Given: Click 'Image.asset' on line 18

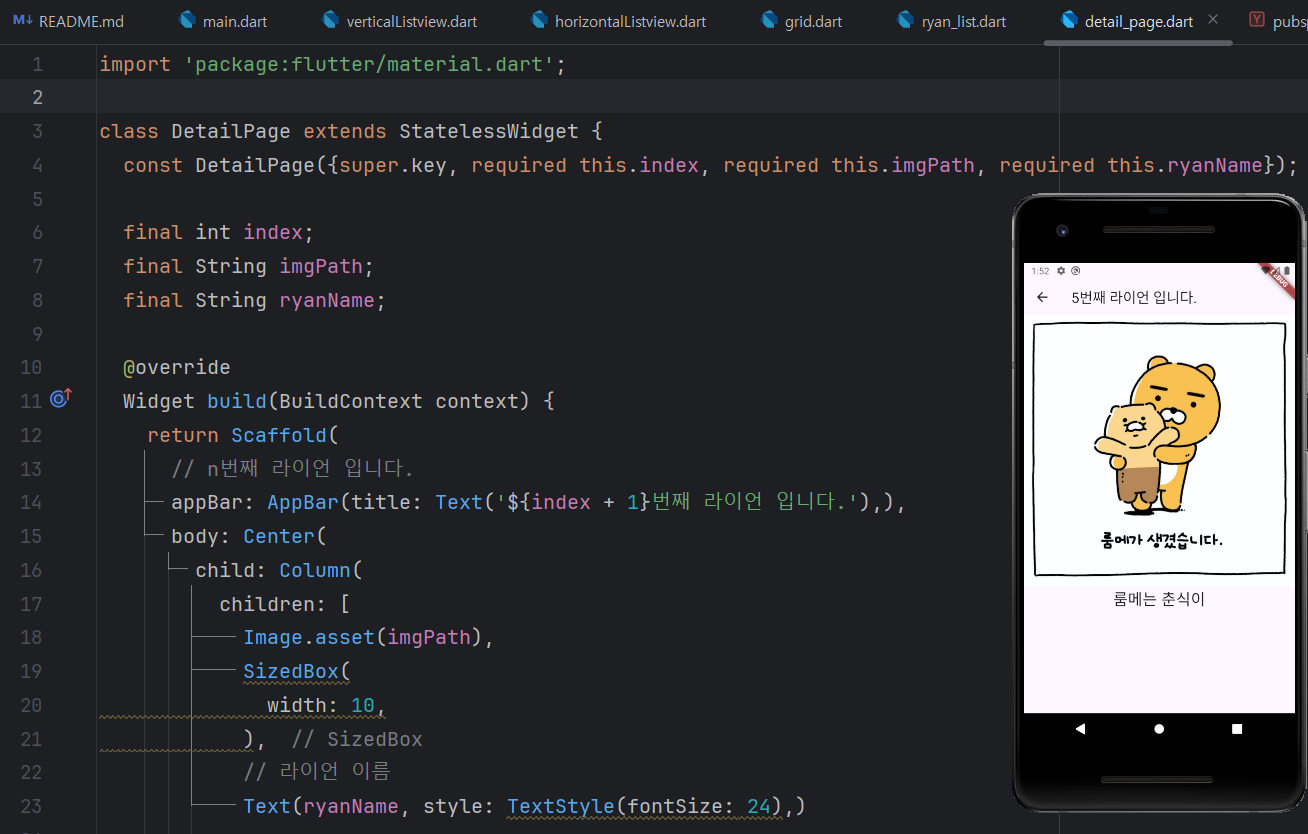Looking at the screenshot, I should 309,637.
